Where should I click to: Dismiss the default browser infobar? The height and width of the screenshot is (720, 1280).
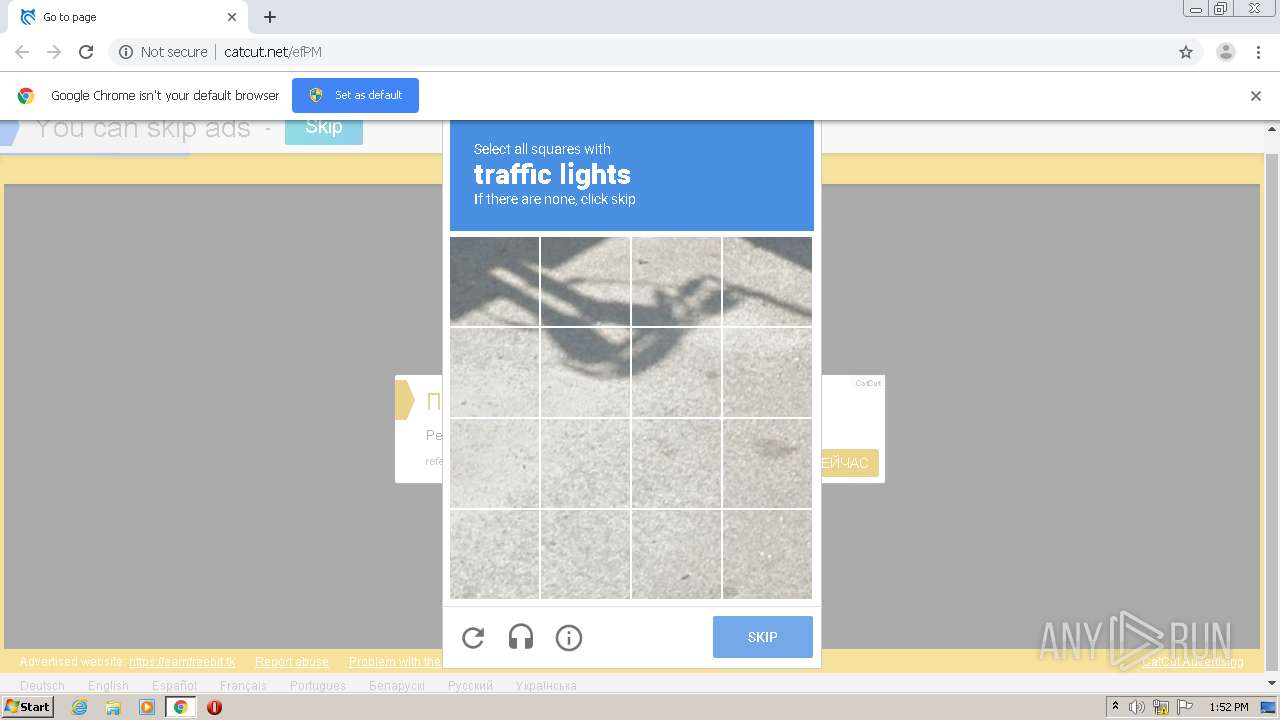(x=1256, y=96)
